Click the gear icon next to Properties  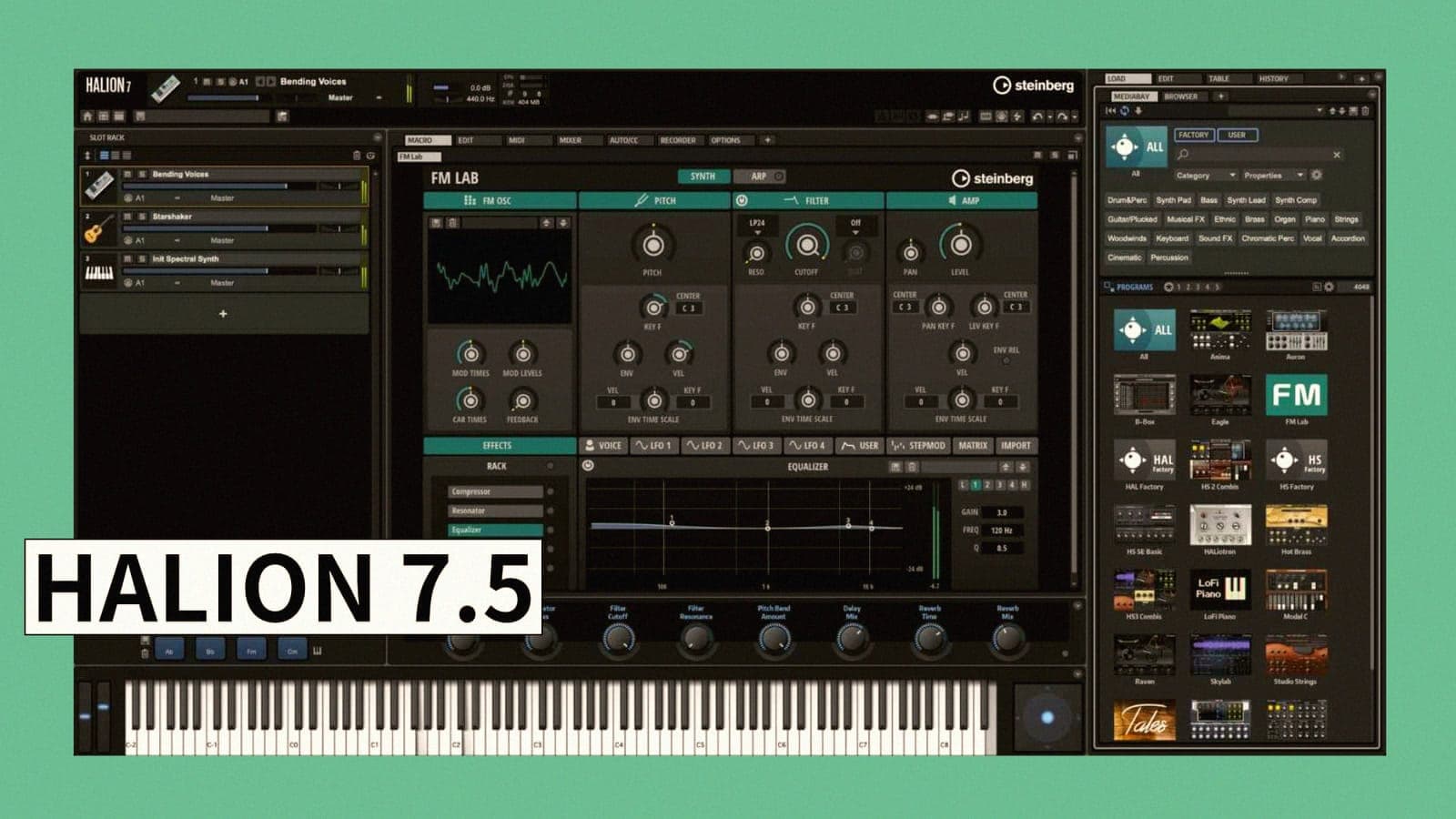pyautogui.click(x=1316, y=176)
